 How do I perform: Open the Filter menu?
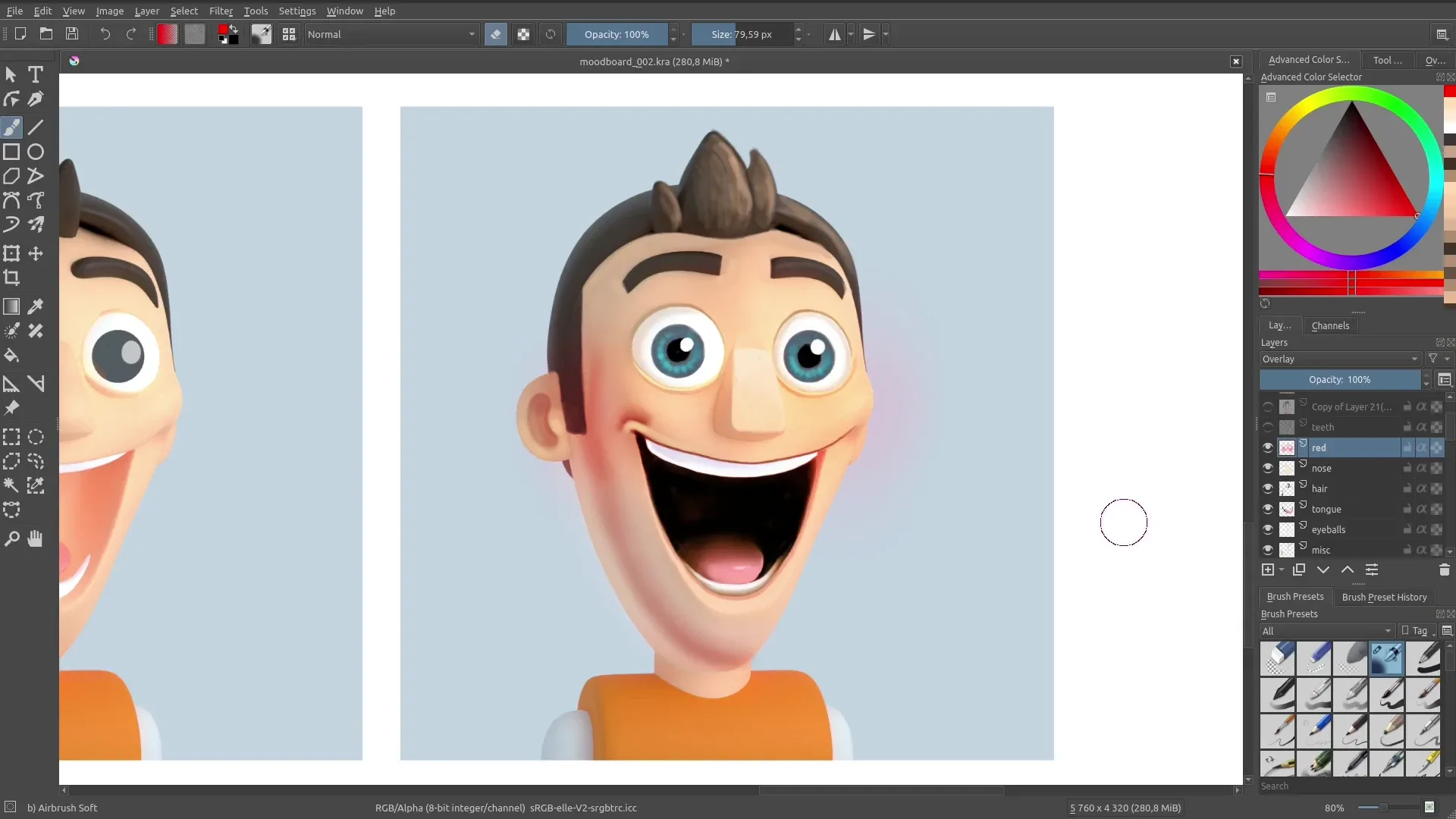click(x=221, y=10)
